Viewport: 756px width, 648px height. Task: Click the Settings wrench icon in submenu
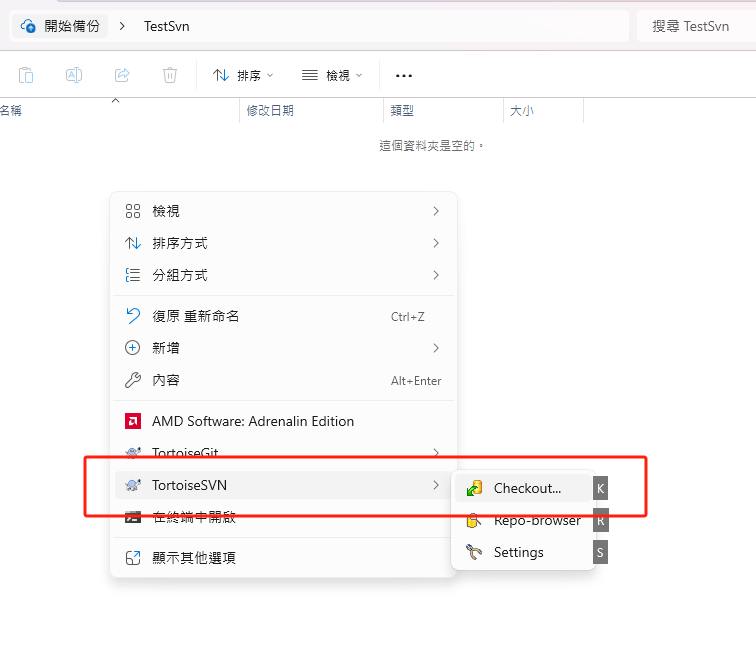474,552
